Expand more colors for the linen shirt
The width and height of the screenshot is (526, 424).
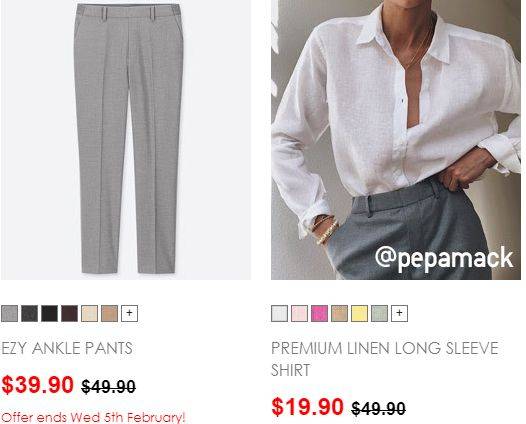(x=400, y=313)
